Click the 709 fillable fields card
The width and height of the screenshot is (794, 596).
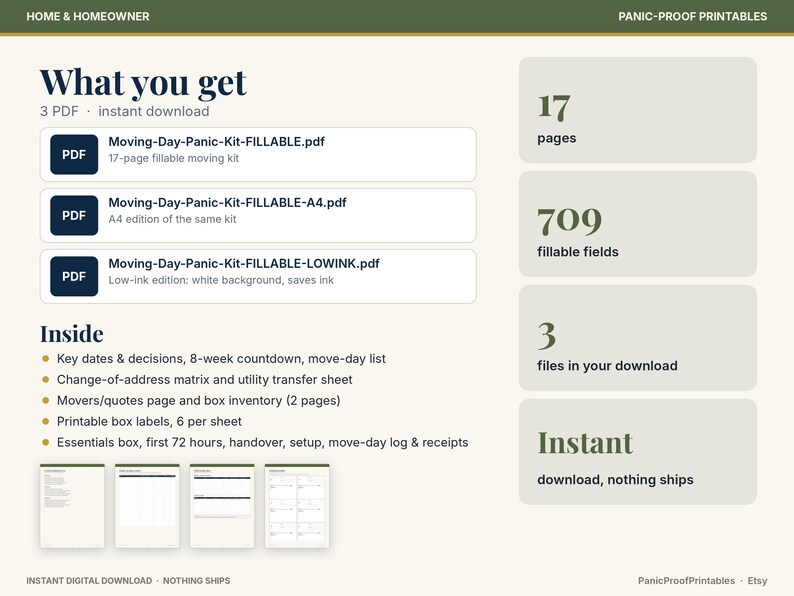click(x=638, y=224)
